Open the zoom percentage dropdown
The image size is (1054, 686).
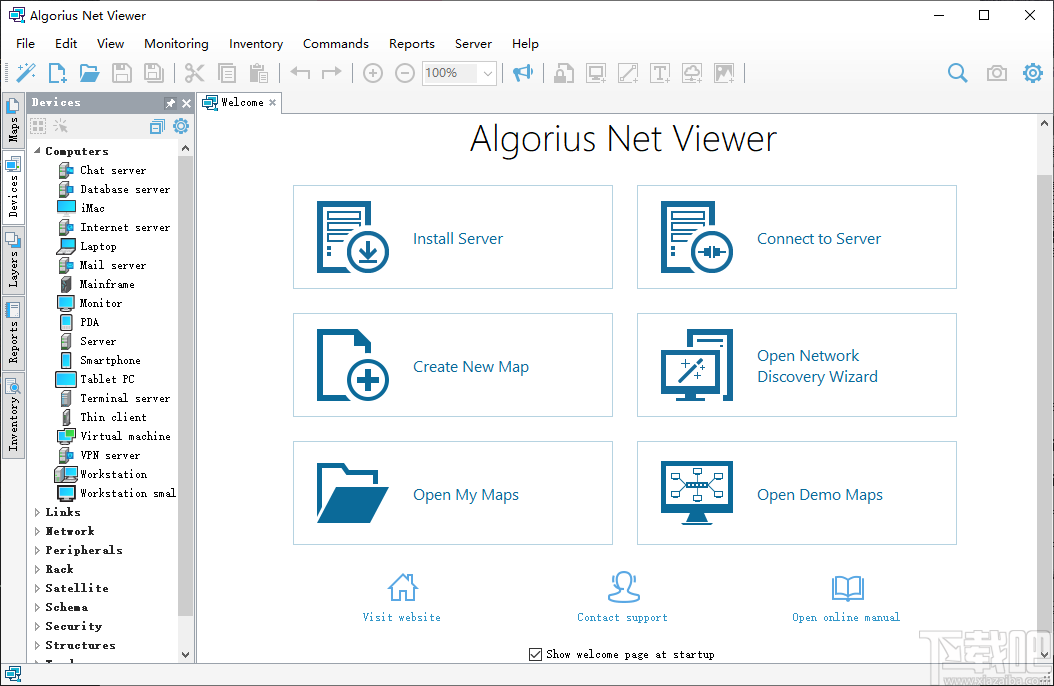487,72
